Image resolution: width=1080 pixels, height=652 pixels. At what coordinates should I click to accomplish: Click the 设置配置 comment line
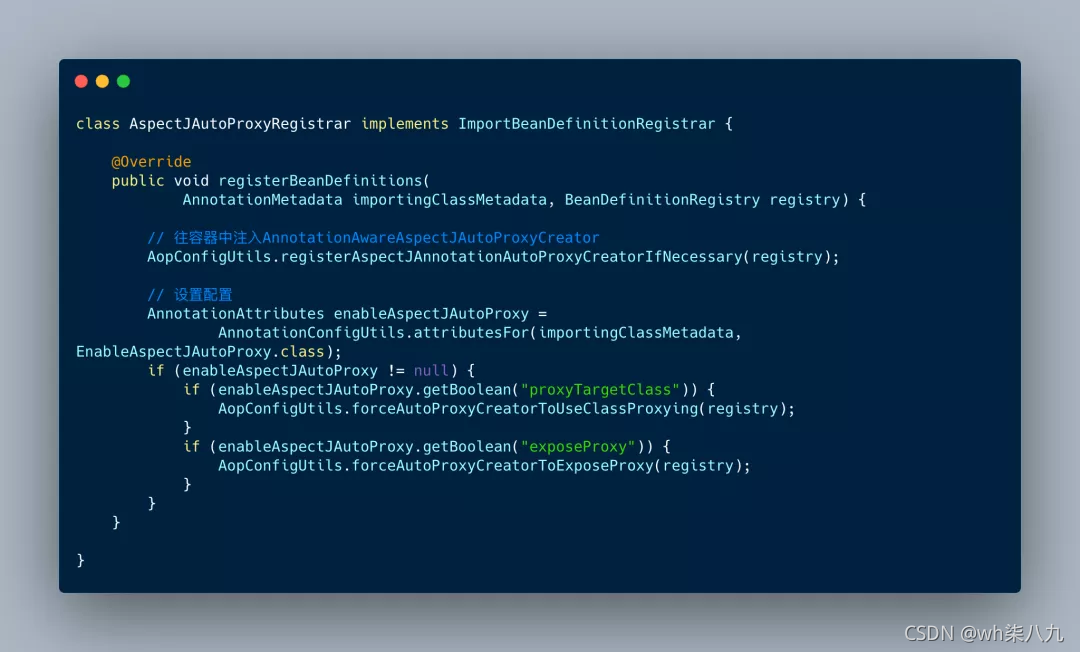[x=190, y=295]
